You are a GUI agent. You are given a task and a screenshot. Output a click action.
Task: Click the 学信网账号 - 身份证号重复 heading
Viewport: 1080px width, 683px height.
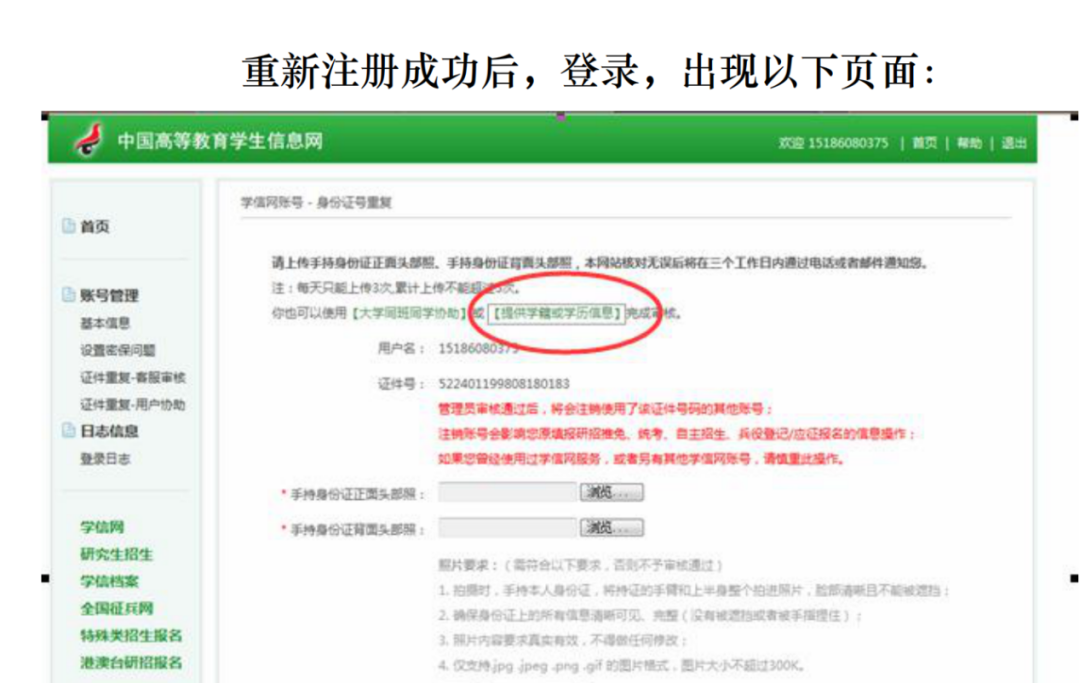click(316, 202)
